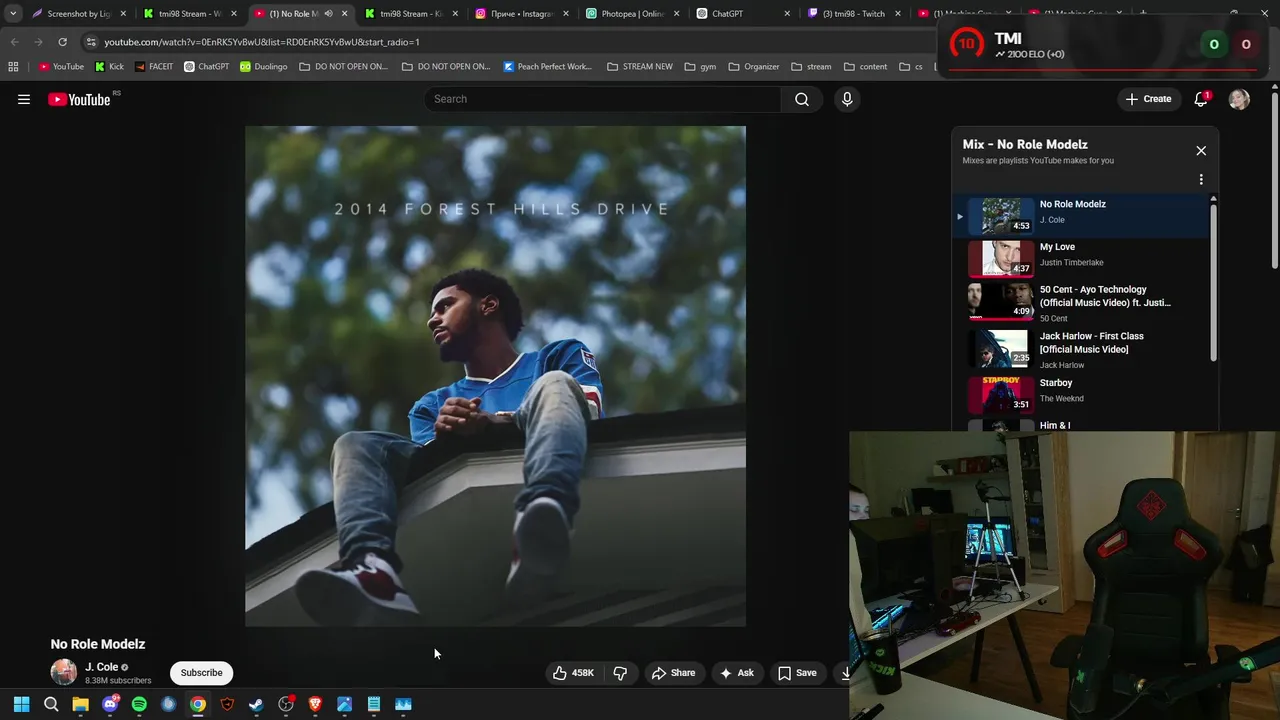Select Jack Harlow First Class playlist item

(x=1081, y=350)
